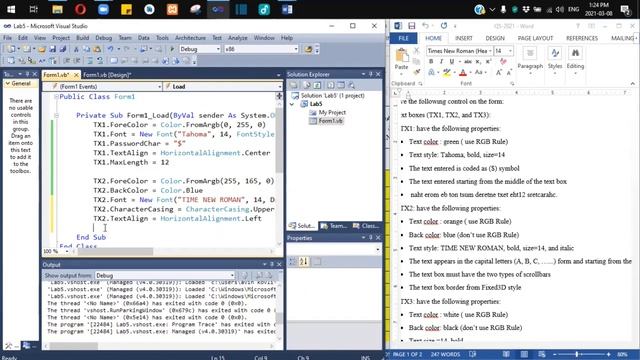Image resolution: width=640 pixels, height=360 pixels.
Task: Click the yellow text highlight color in Word
Action: pos(447,73)
